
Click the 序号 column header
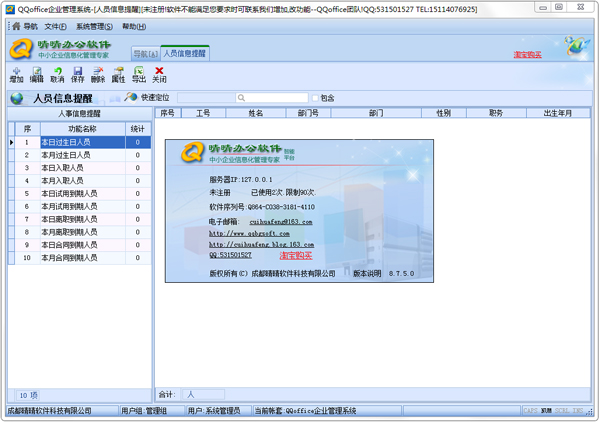click(168, 113)
